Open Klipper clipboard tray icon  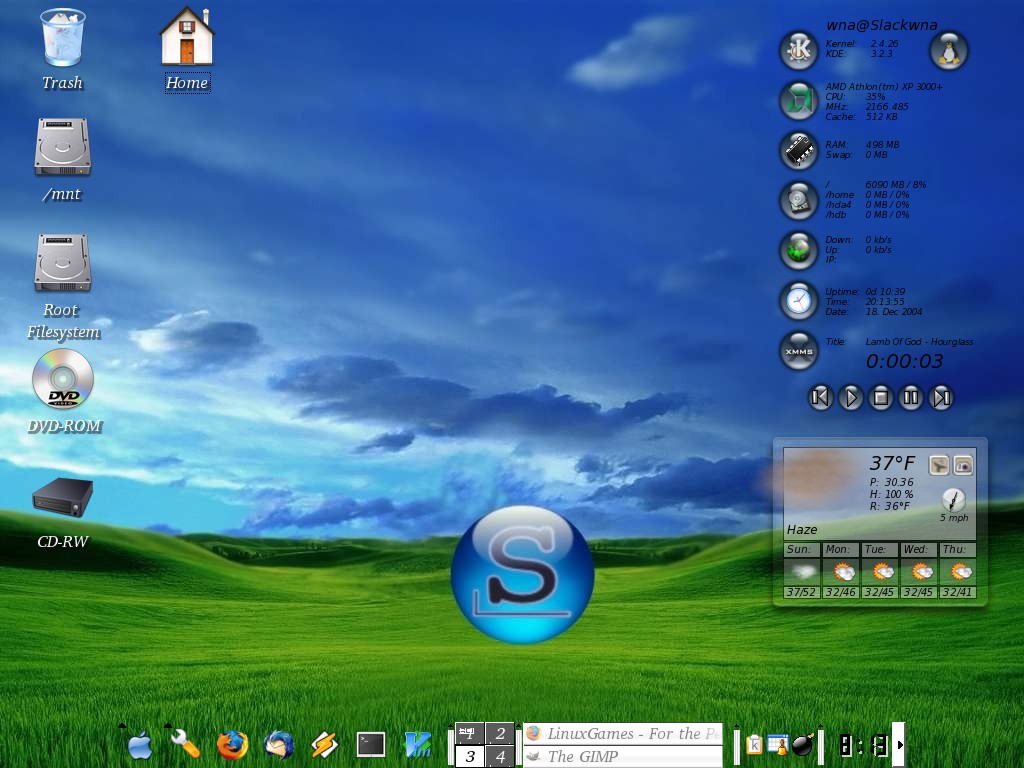point(754,744)
